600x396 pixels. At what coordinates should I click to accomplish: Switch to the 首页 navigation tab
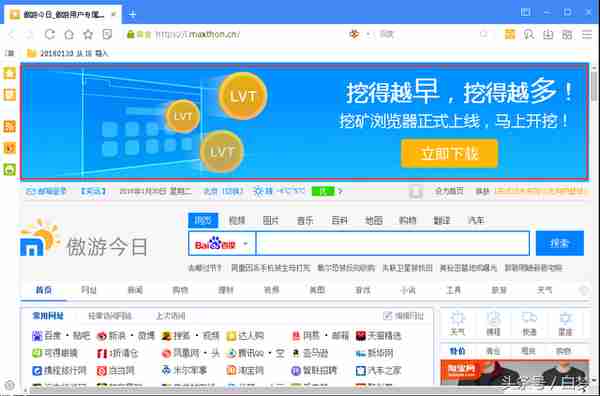click(x=44, y=290)
